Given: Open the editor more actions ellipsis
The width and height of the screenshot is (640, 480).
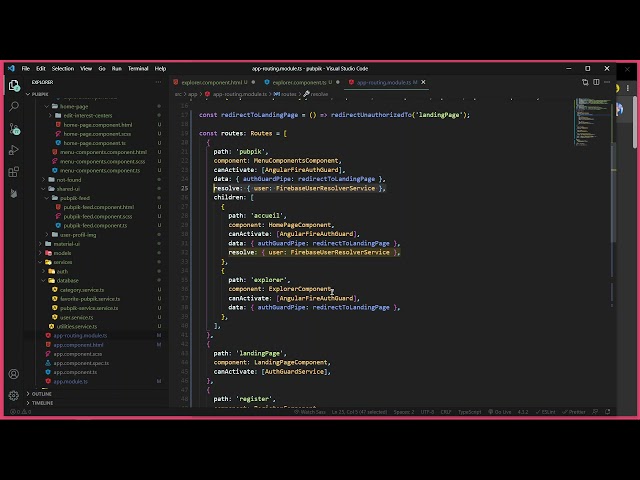Looking at the screenshot, I should tap(607, 82).
